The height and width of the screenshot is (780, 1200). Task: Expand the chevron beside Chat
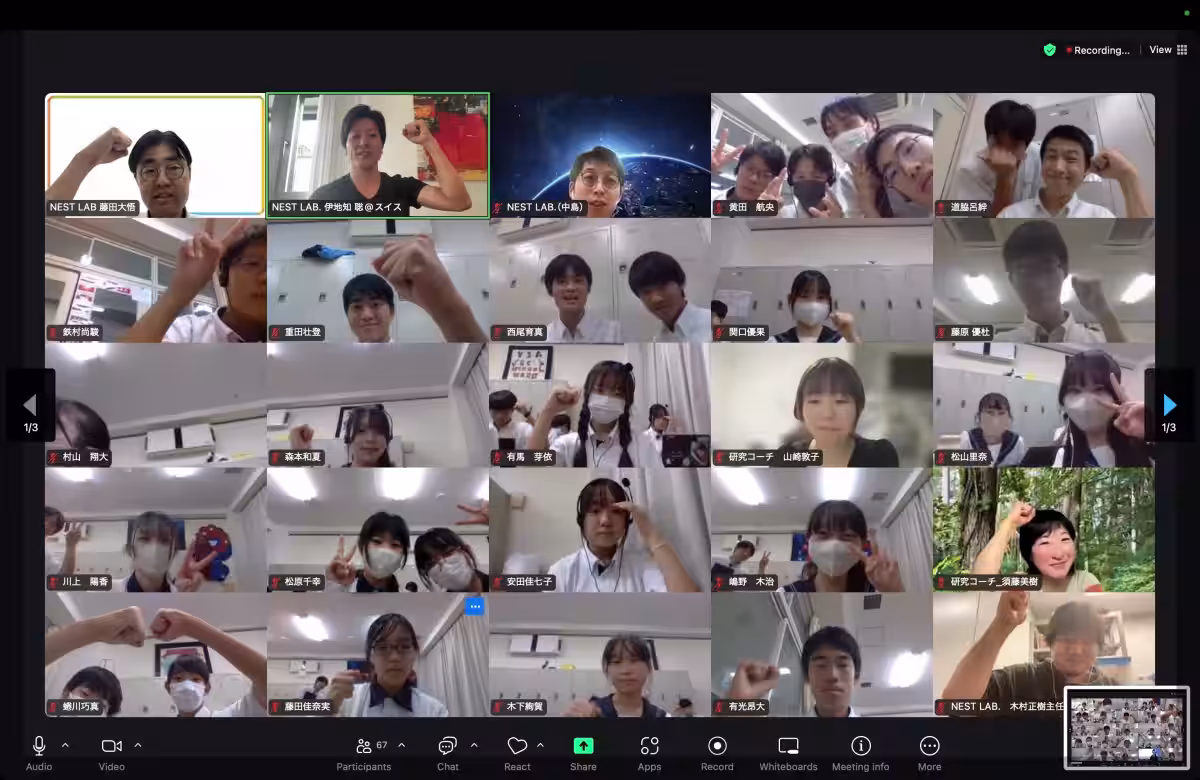[474, 745]
